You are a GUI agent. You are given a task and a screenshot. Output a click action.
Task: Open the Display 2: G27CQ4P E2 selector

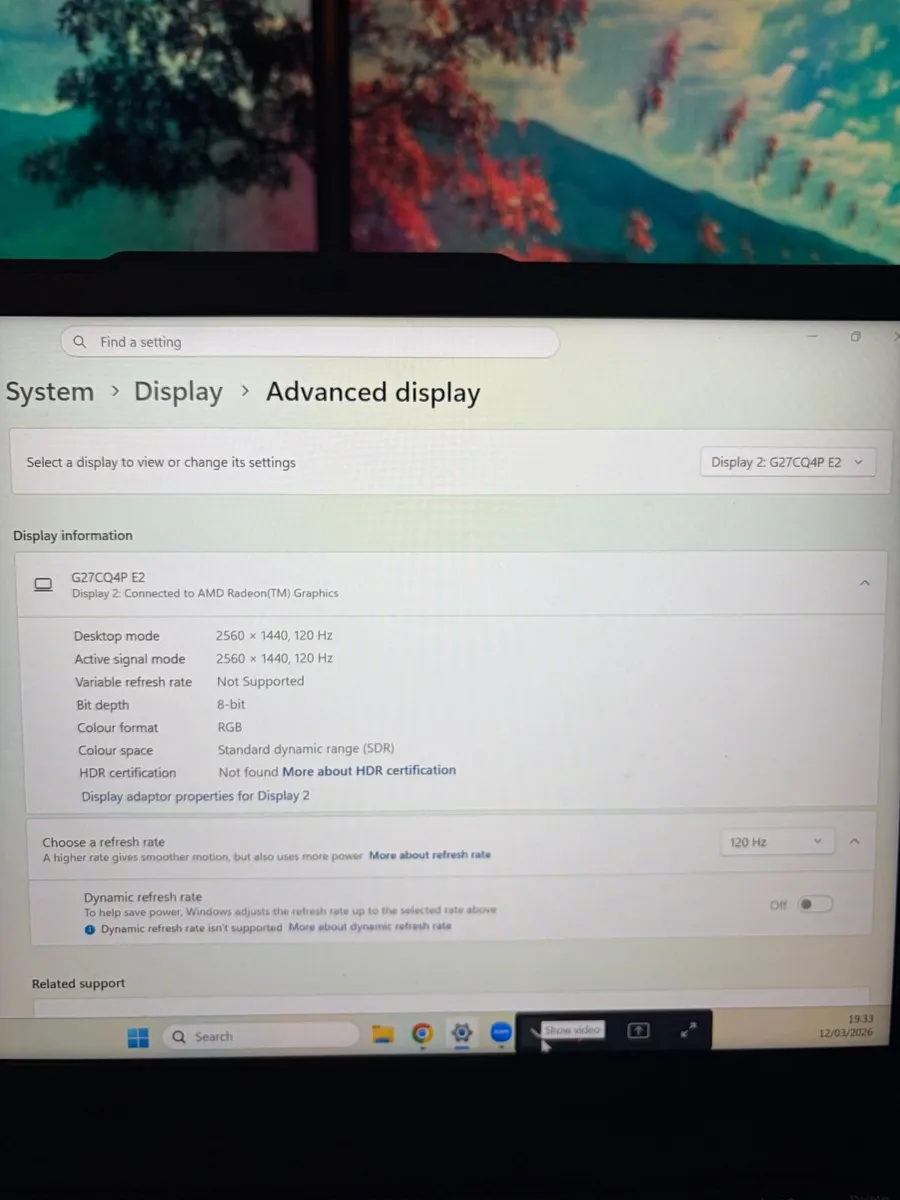787,462
